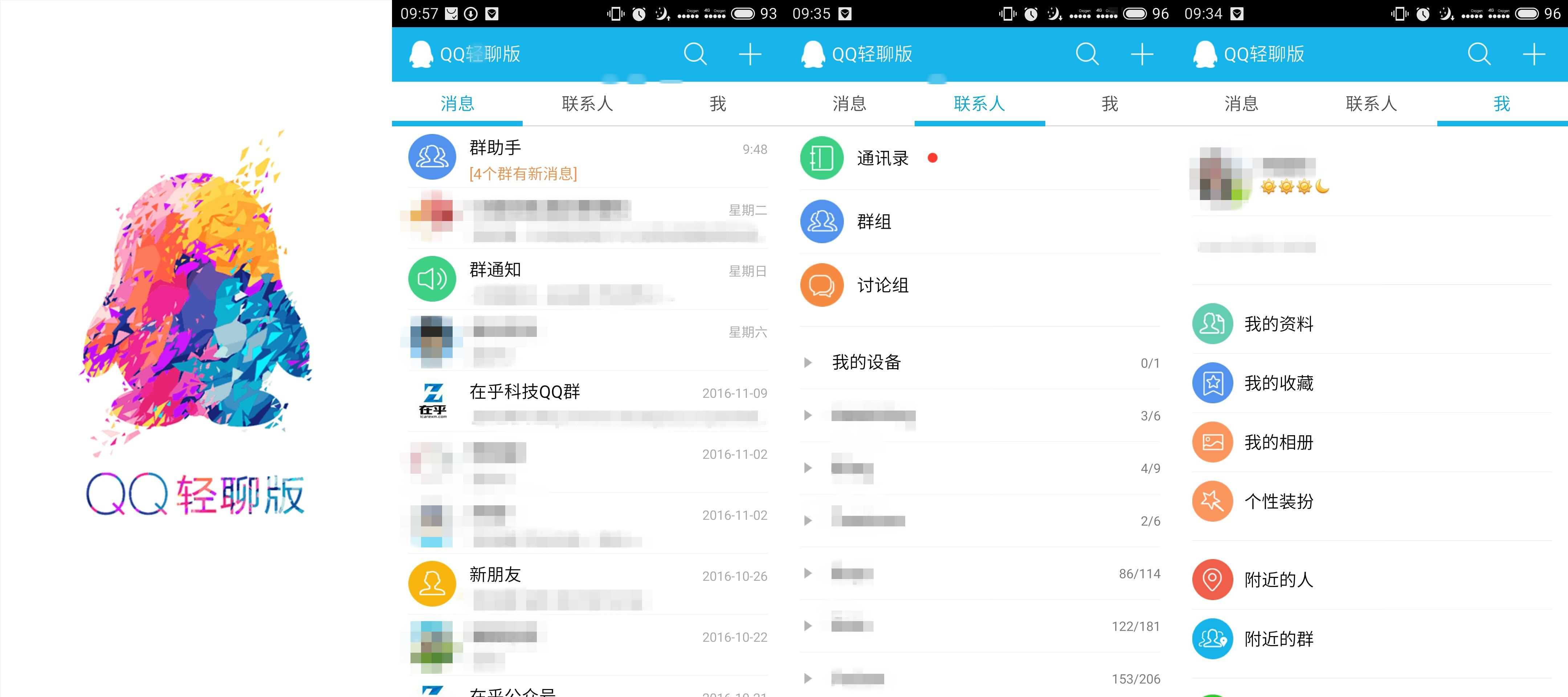Open 群组 blue group icon
Screen dimensions: 1568x697
(822, 221)
